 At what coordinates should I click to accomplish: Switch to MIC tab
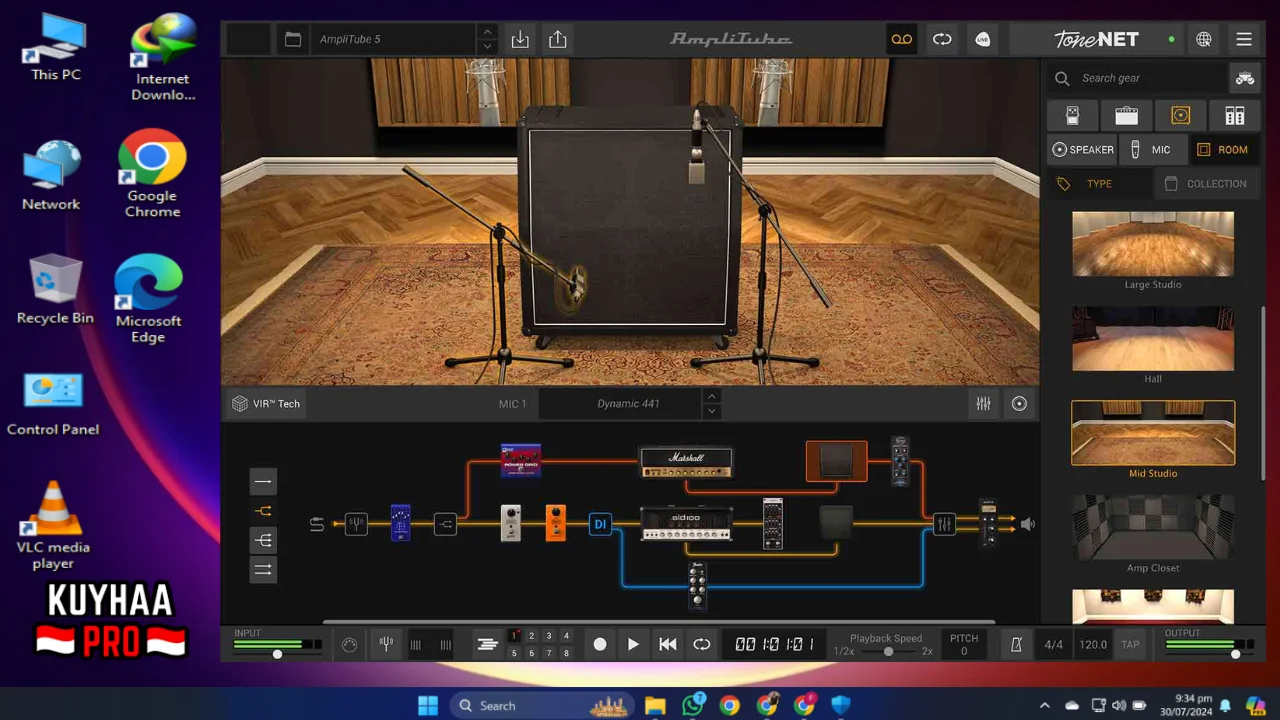[1152, 150]
